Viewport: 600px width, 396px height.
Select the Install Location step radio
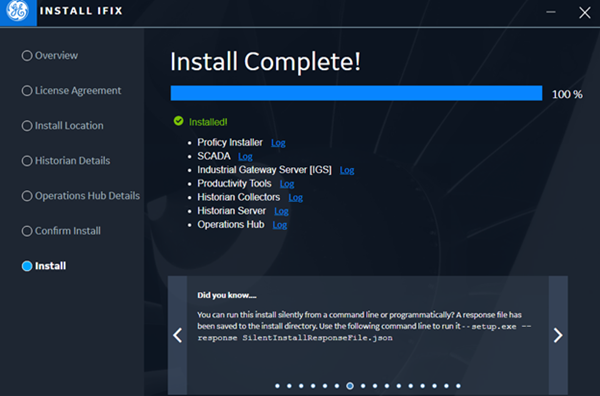[x=27, y=126]
